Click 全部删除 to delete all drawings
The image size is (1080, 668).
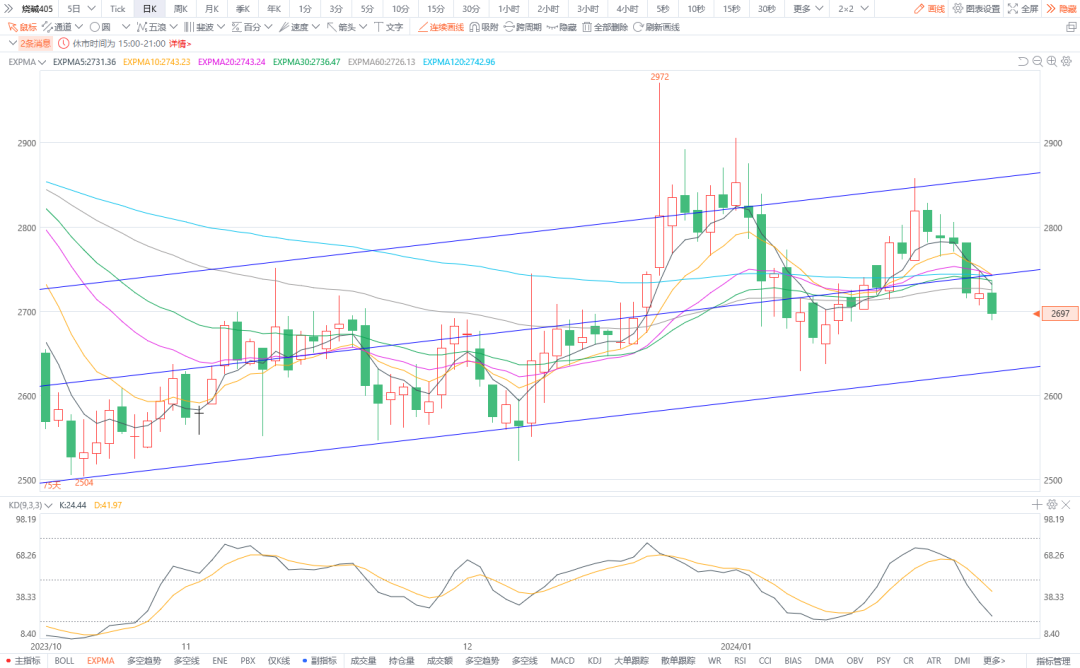click(605, 27)
